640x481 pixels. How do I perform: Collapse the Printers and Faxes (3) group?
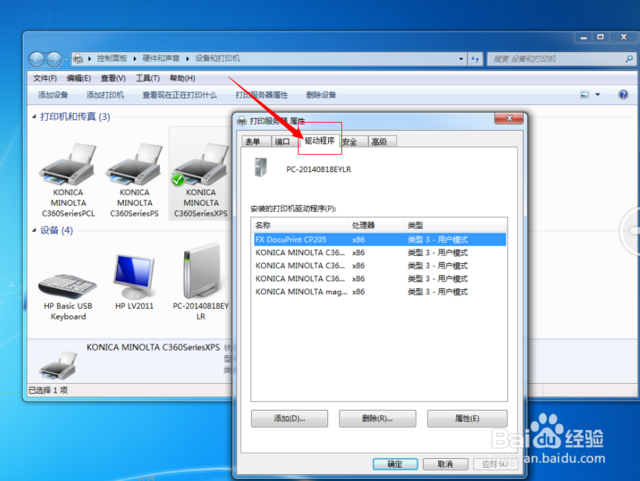(34, 117)
